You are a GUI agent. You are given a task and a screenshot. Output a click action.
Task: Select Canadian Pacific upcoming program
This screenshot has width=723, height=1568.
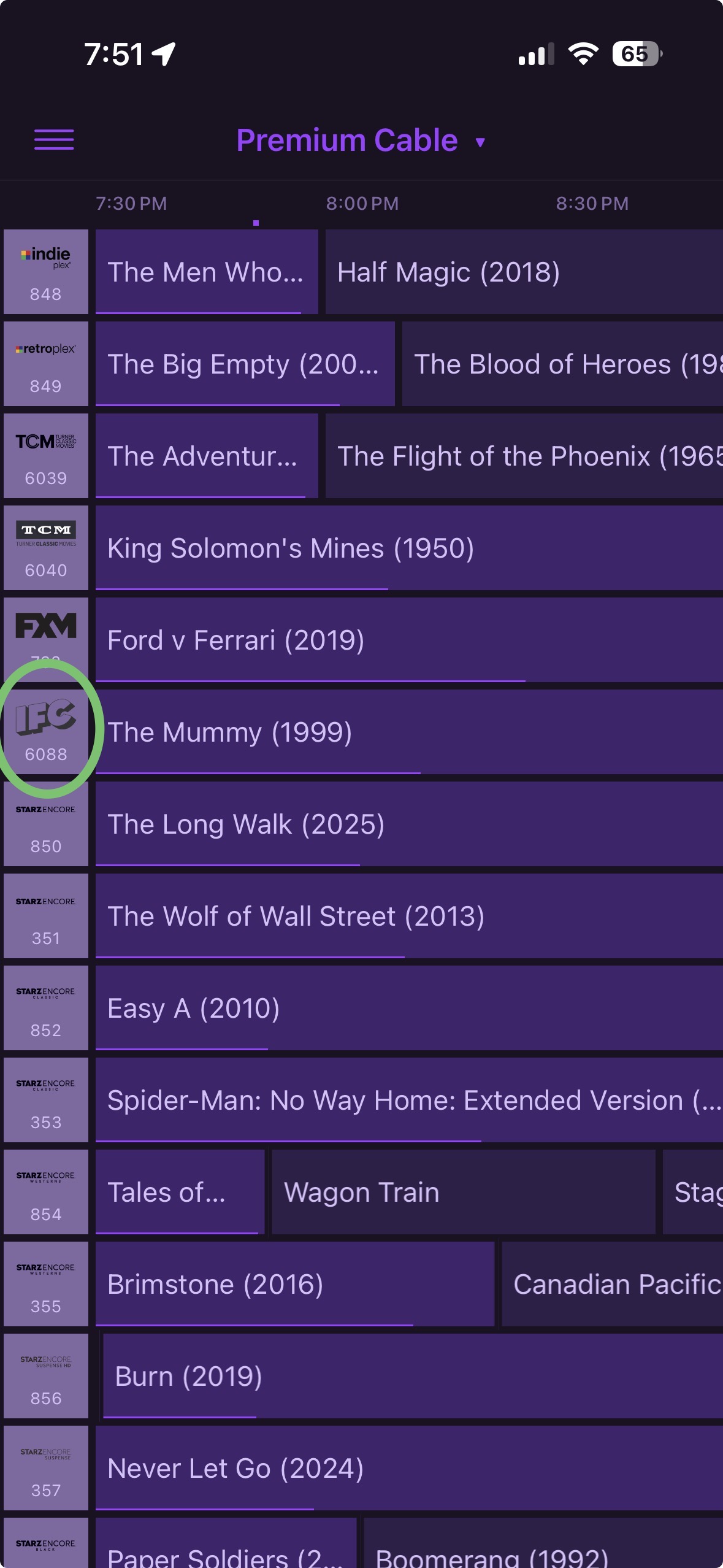point(612,1284)
